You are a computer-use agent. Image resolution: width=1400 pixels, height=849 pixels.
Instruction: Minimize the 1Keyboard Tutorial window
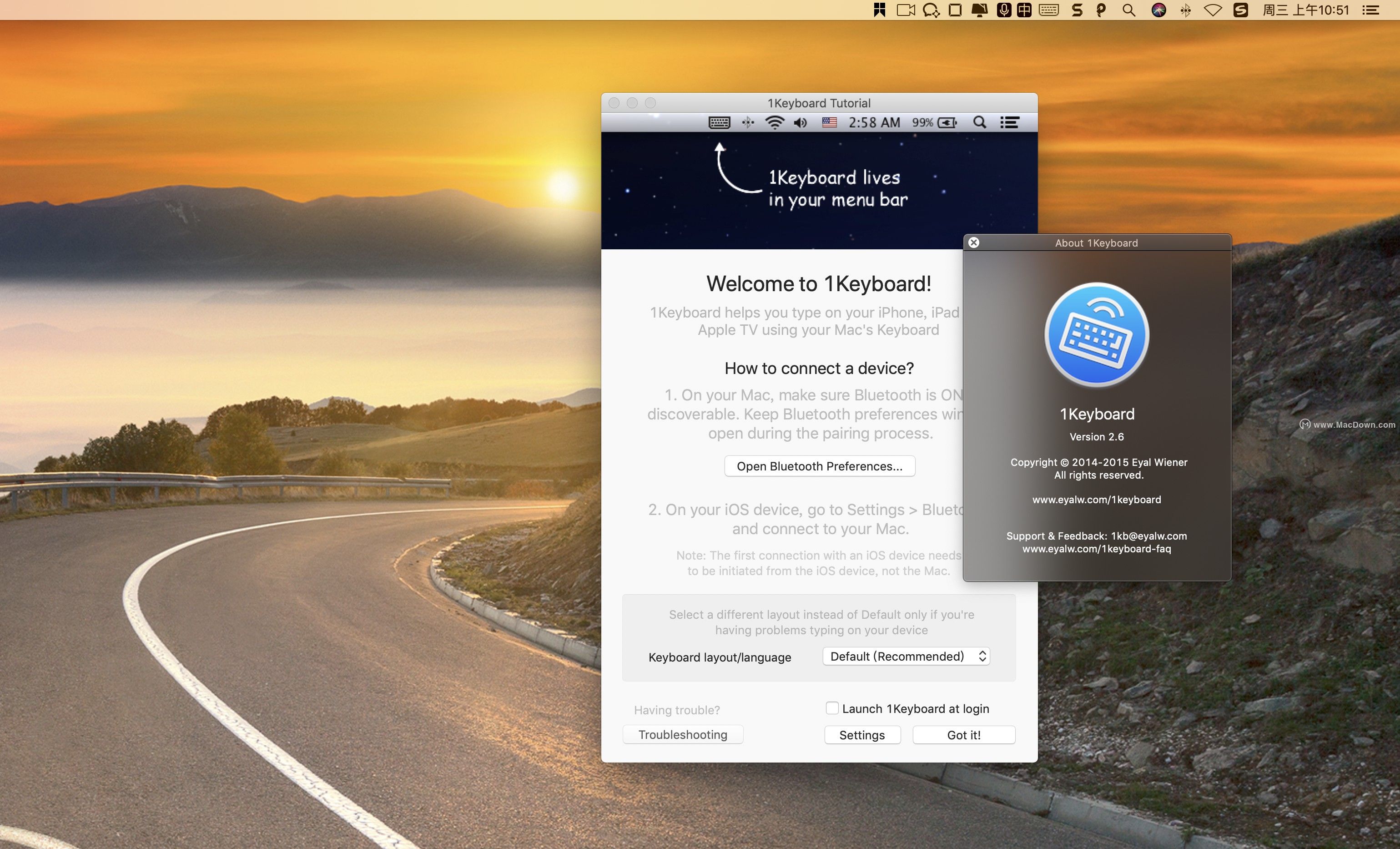tap(632, 103)
